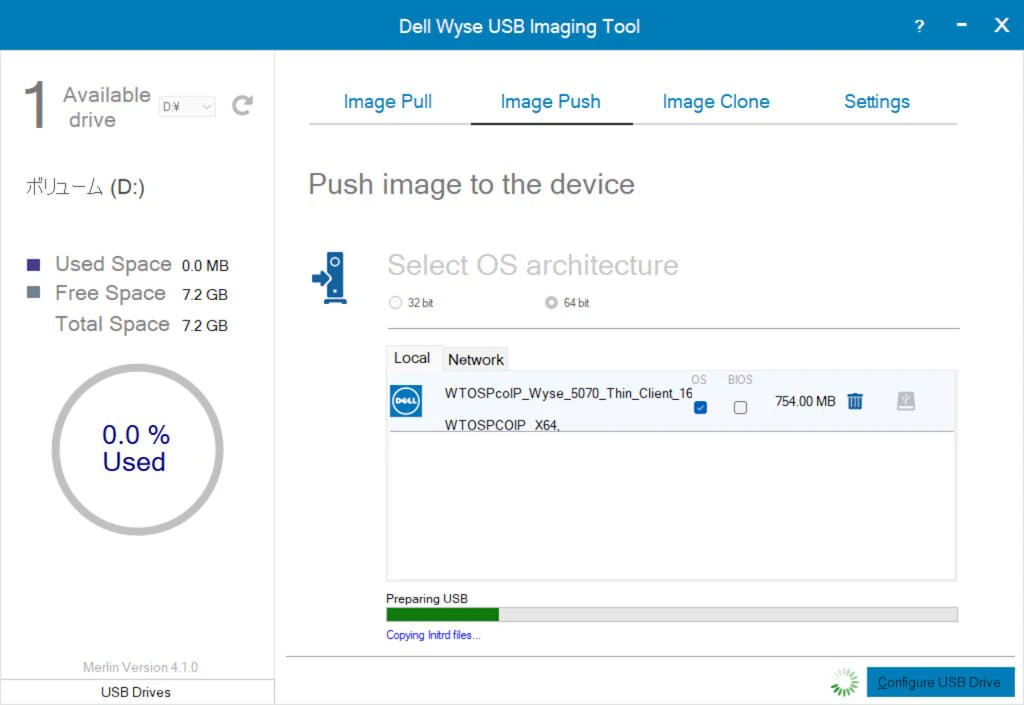
Task: Click the Configure USB Drive button
Action: (x=940, y=682)
